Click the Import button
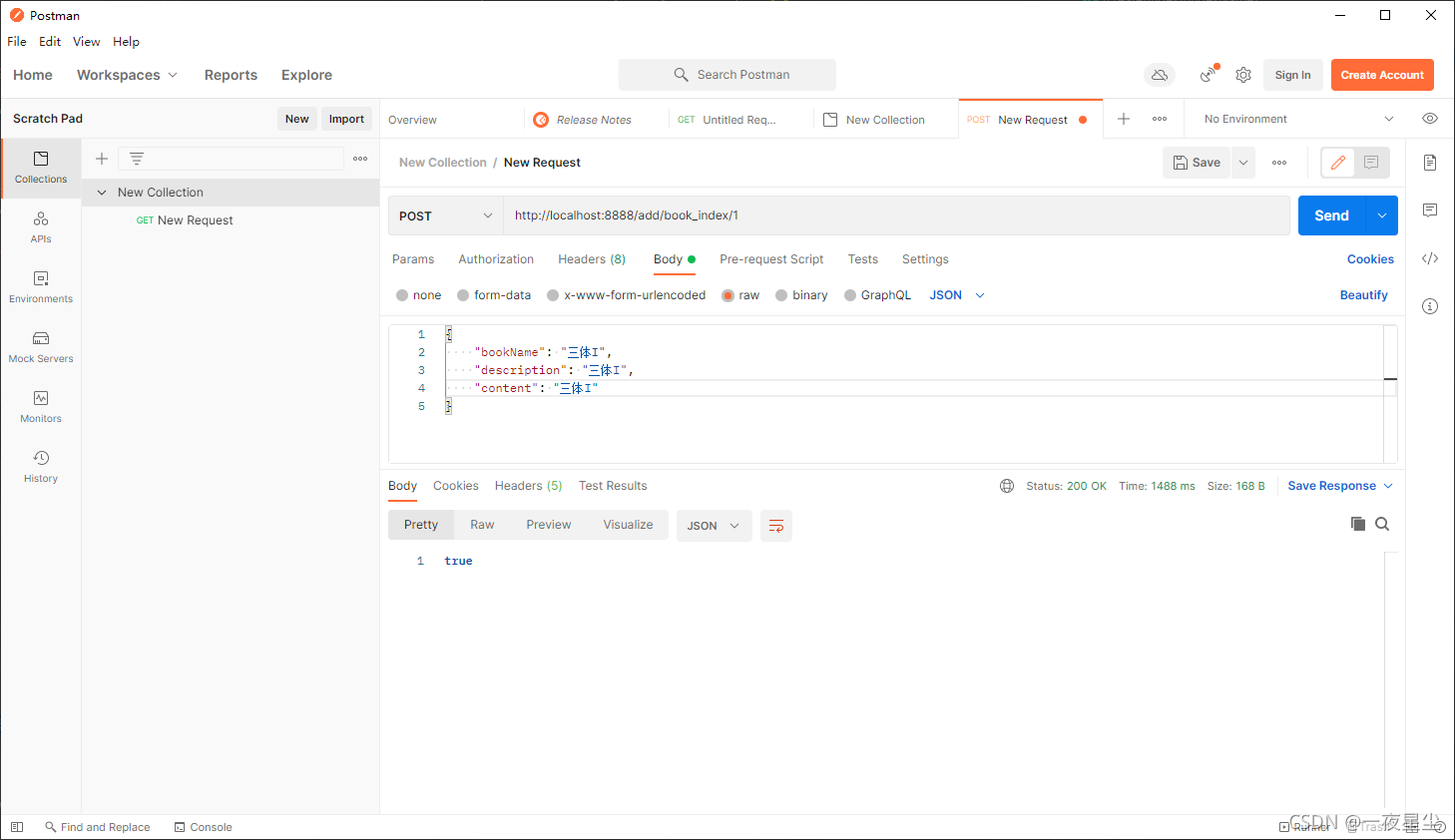The image size is (1455, 840). pos(346,119)
